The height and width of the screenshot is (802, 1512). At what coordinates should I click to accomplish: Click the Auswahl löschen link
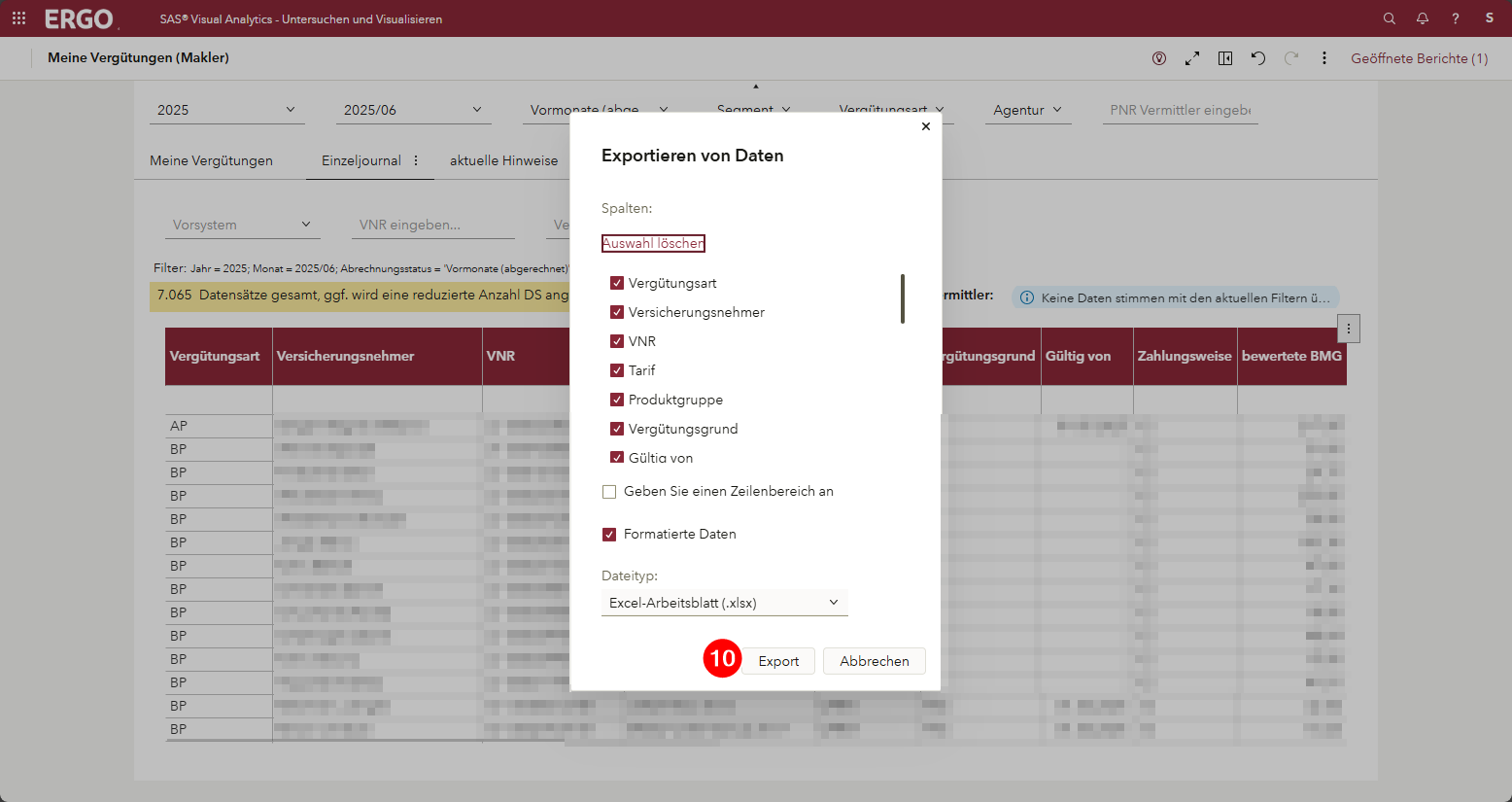[653, 243]
